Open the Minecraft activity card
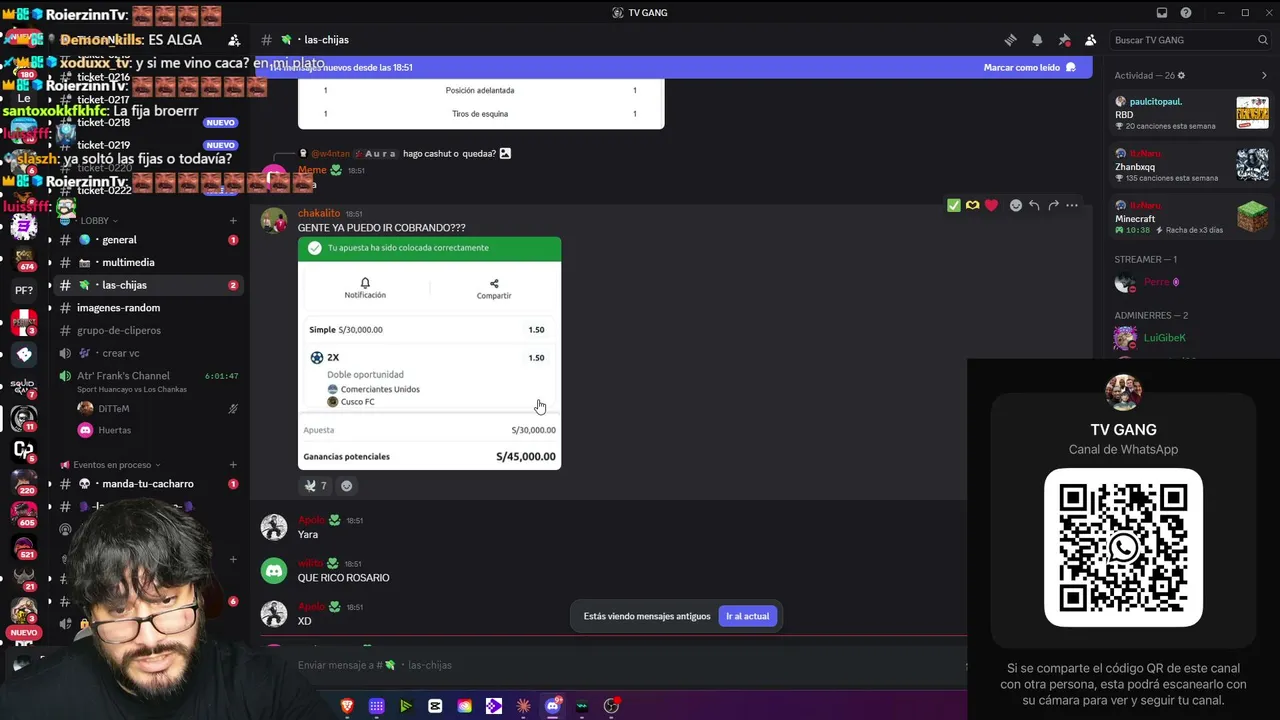Viewport: 1280px width, 720px height. 1192,217
